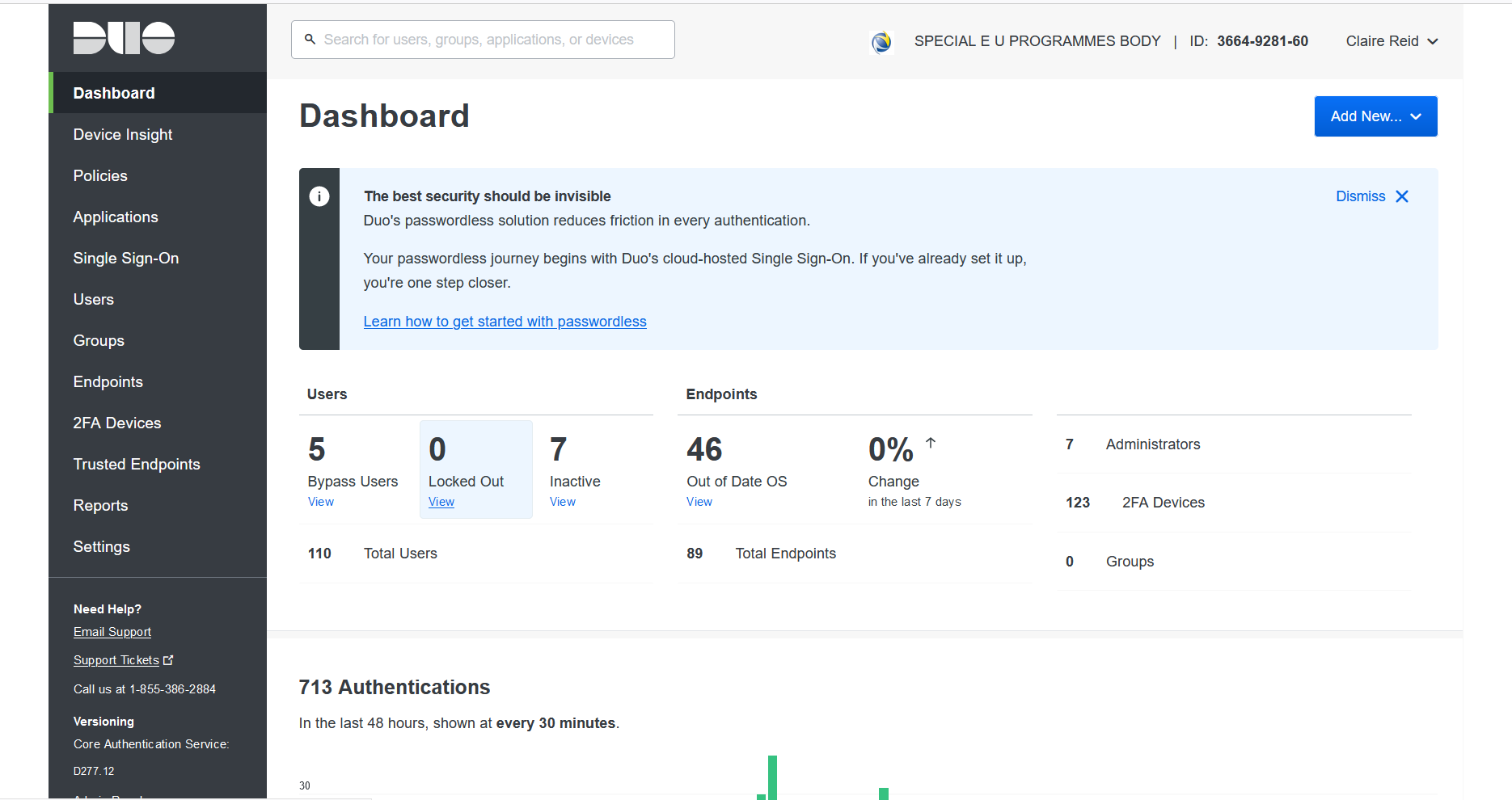The width and height of the screenshot is (1512, 800).
Task: Go to Endpoints in the sidebar
Action: tap(158, 381)
